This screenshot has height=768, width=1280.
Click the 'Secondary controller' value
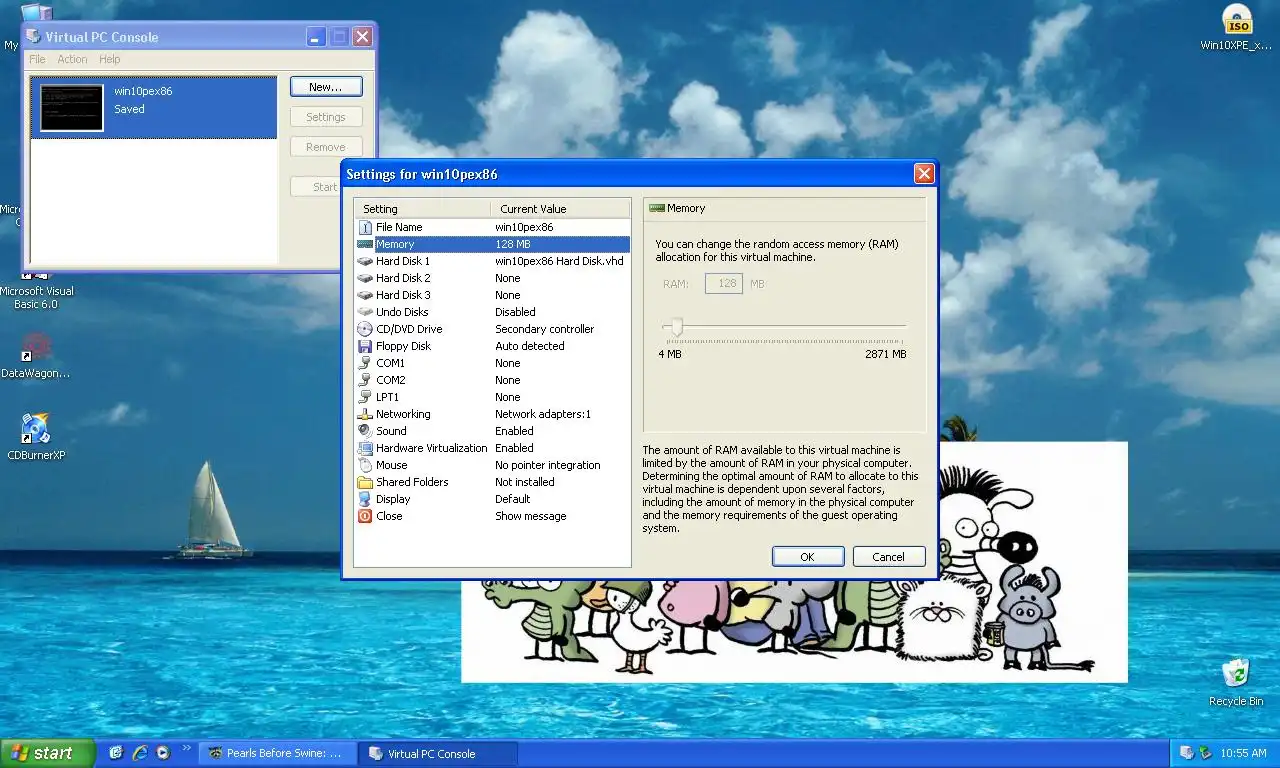coord(544,329)
